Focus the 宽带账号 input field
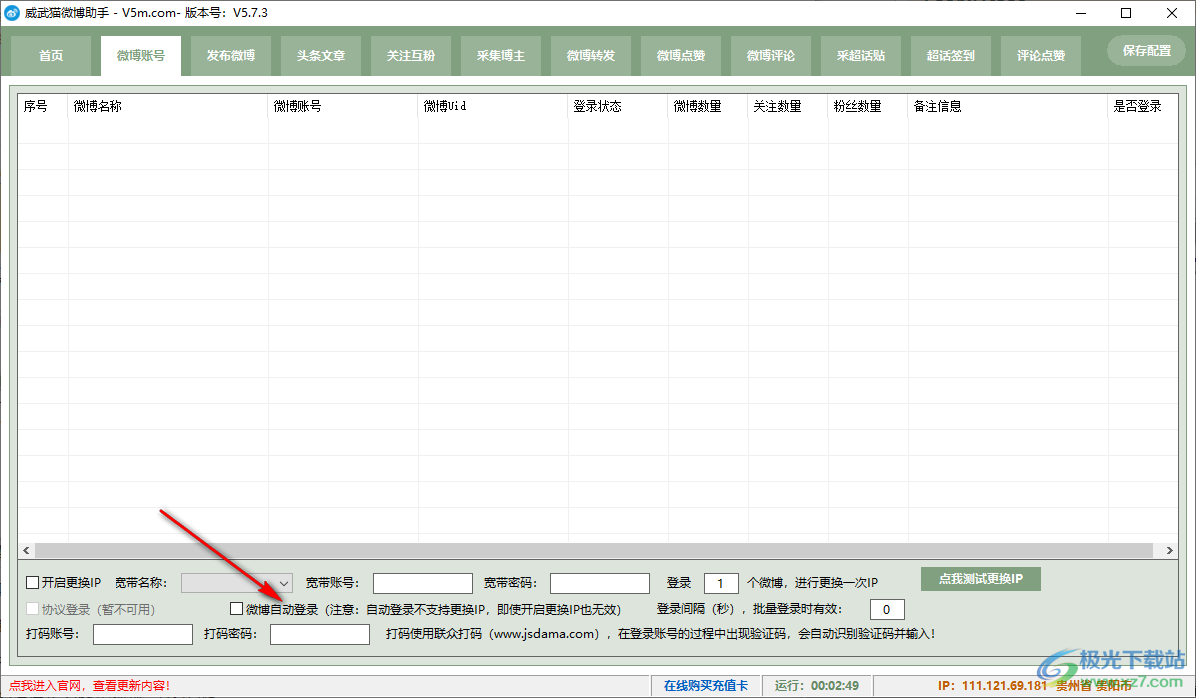This screenshot has height=698, width=1196. click(423, 584)
